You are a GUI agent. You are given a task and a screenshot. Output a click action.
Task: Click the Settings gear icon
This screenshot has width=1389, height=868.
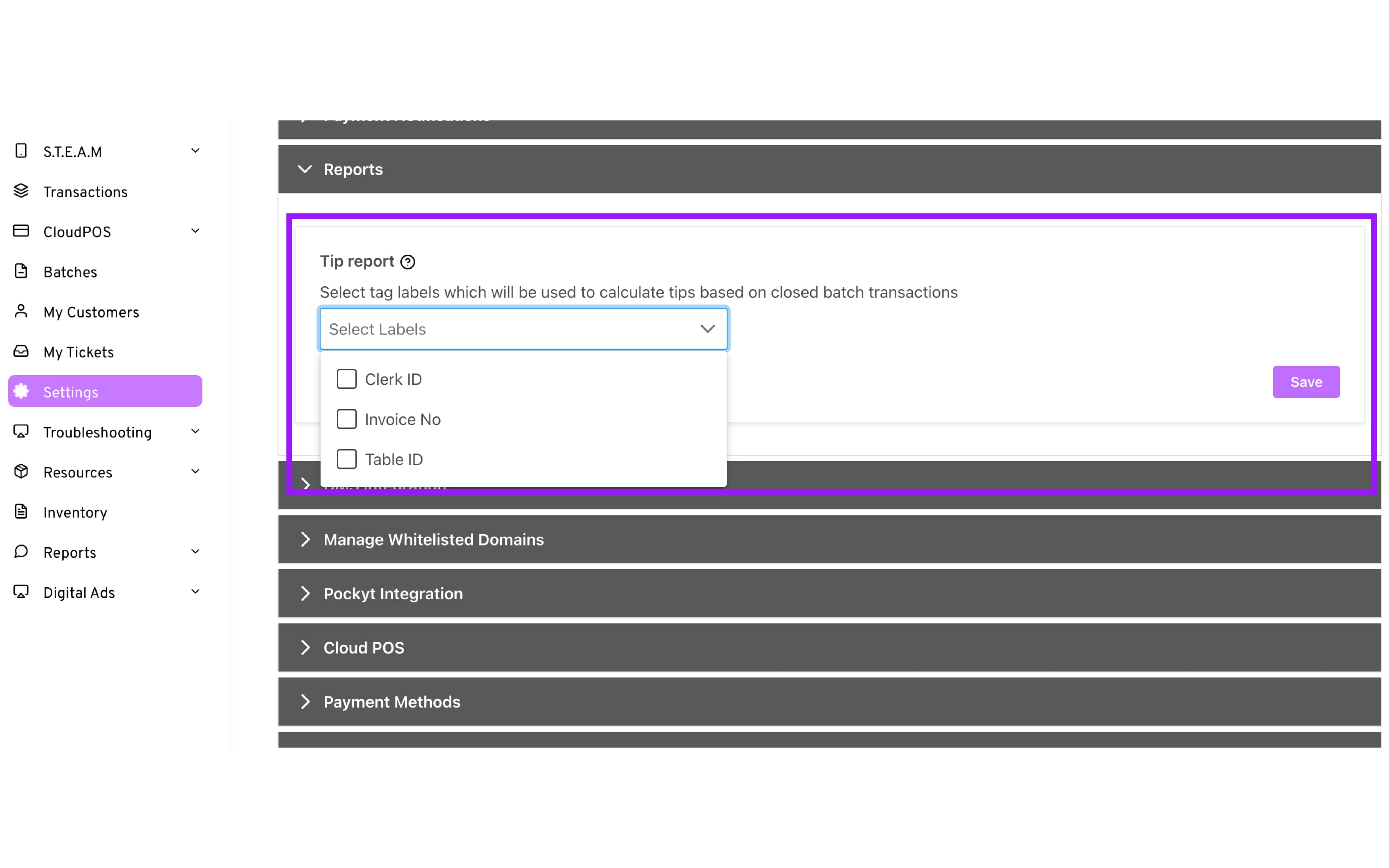tap(21, 392)
